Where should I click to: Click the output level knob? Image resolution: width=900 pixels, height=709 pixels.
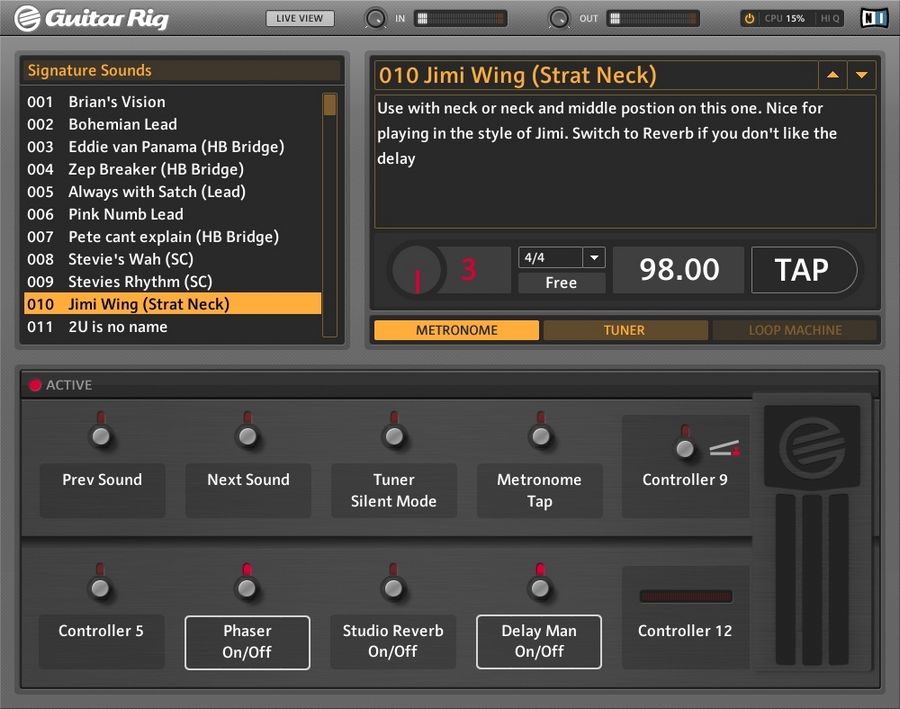(x=560, y=18)
